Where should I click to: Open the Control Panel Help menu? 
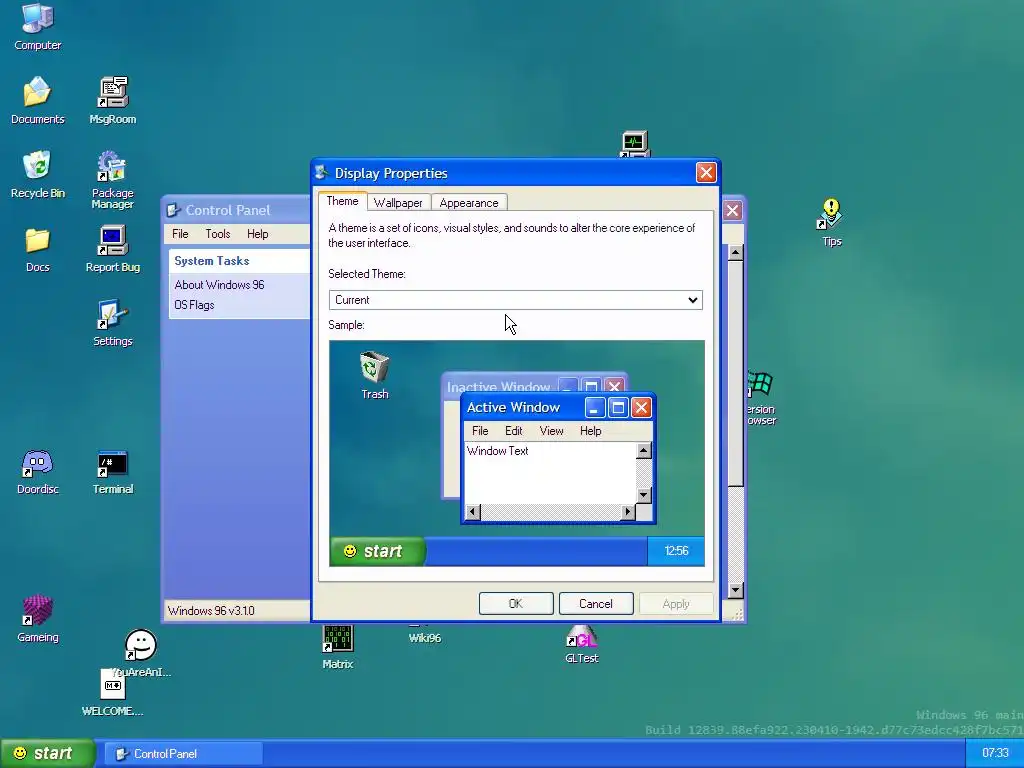(257, 234)
